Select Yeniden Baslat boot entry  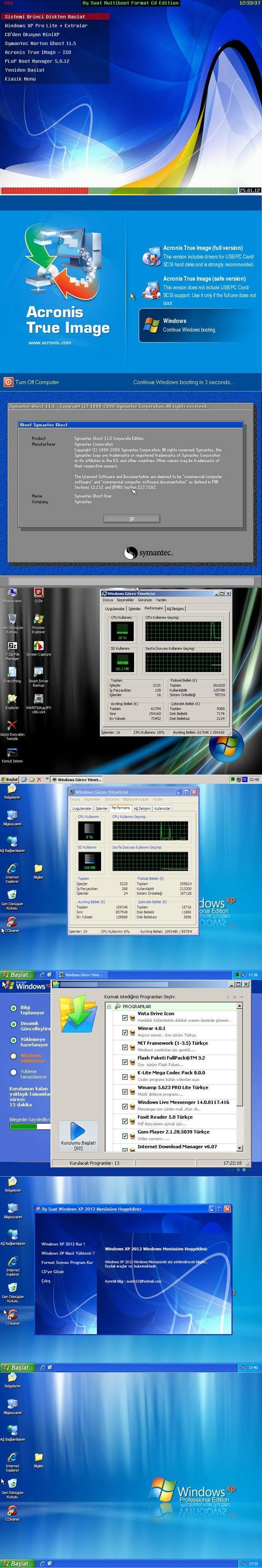click(x=24, y=70)
